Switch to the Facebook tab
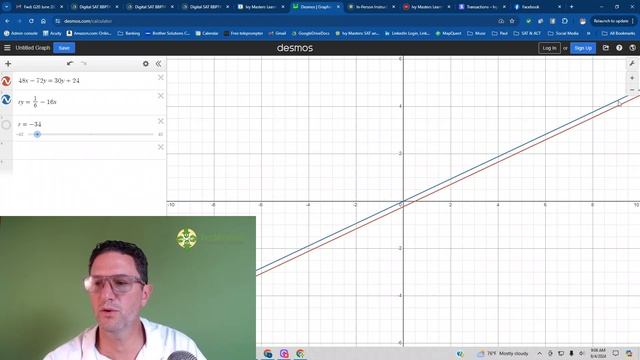This screenshot has width=640, height=360. pos(537,7)
